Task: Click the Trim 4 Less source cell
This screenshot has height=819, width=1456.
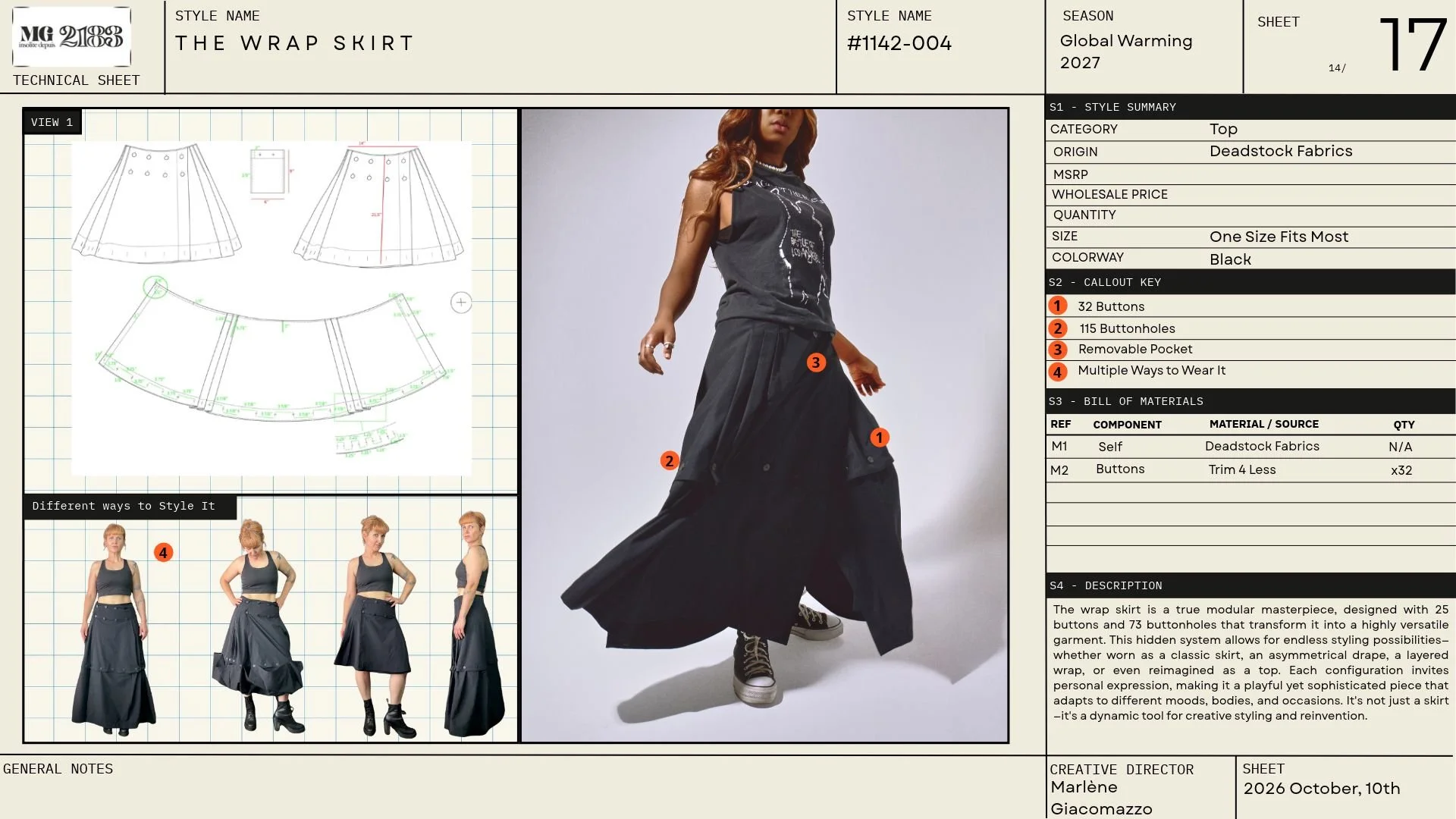Action: point(1242,469)
